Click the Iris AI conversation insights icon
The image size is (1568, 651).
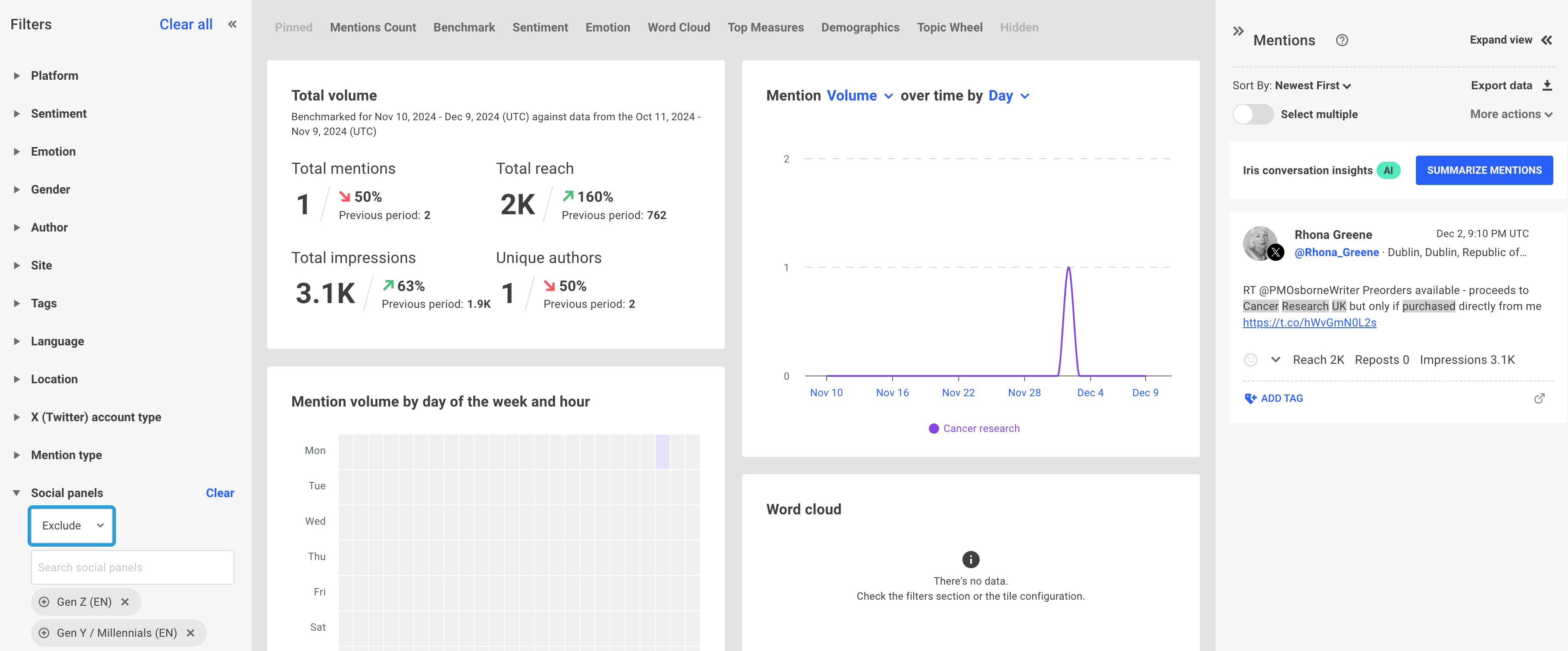tap(1390, 169)
